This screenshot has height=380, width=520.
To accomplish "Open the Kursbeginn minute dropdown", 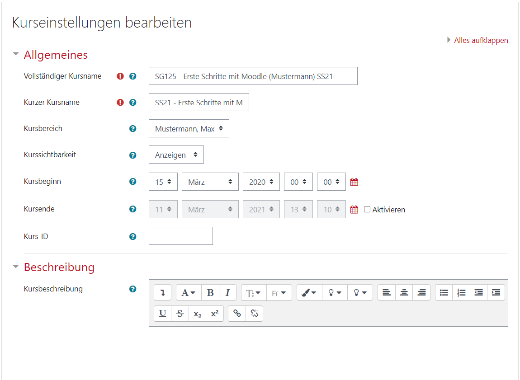I will point(331,182).
